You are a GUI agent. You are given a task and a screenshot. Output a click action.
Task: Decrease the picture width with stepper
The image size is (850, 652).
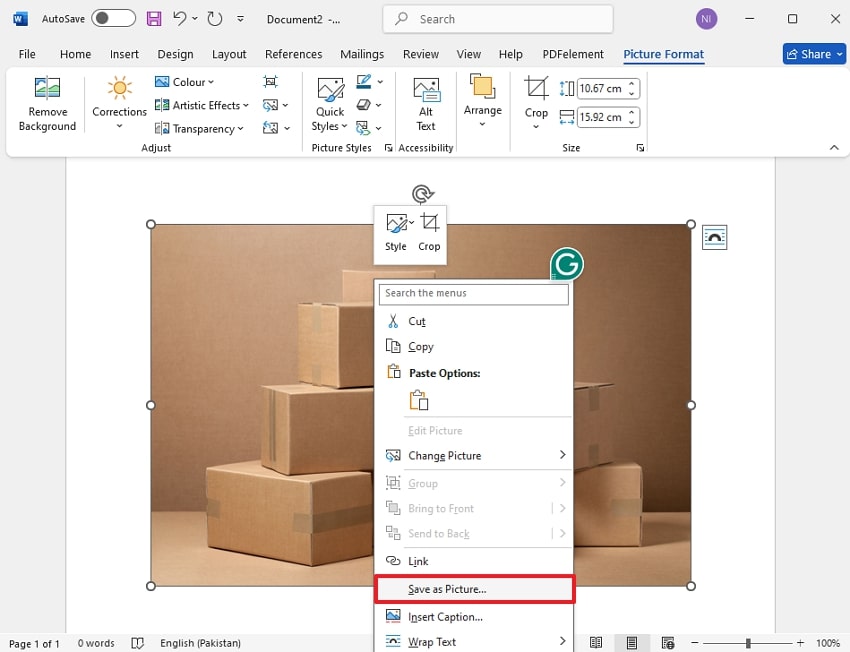tap(632, 122)
